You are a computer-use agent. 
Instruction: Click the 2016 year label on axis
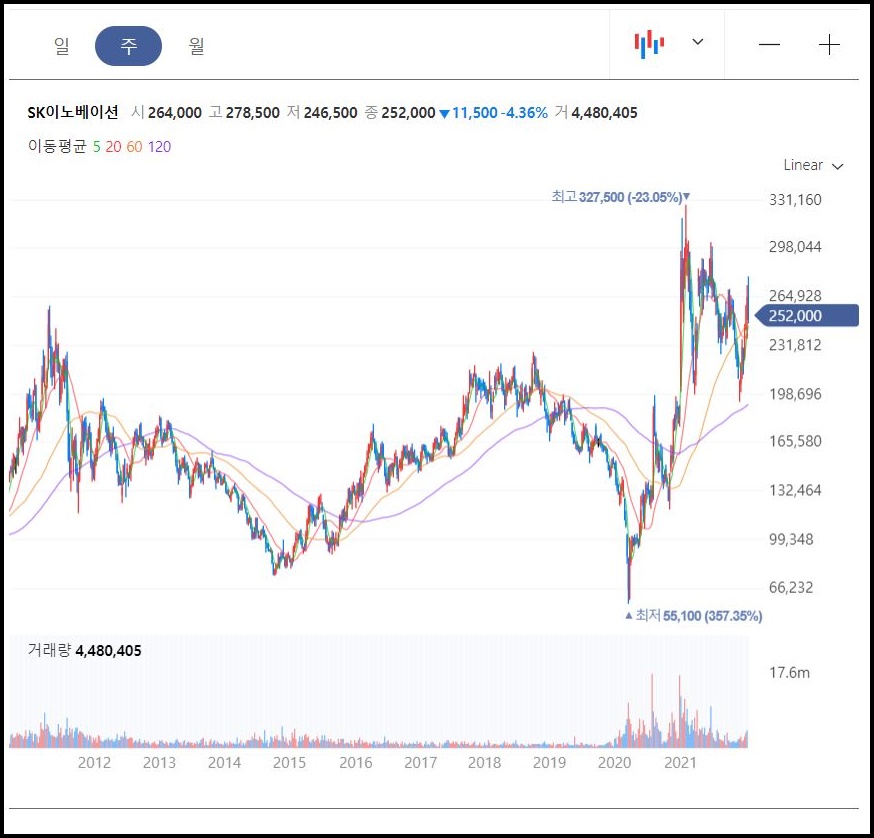[356, 763]
